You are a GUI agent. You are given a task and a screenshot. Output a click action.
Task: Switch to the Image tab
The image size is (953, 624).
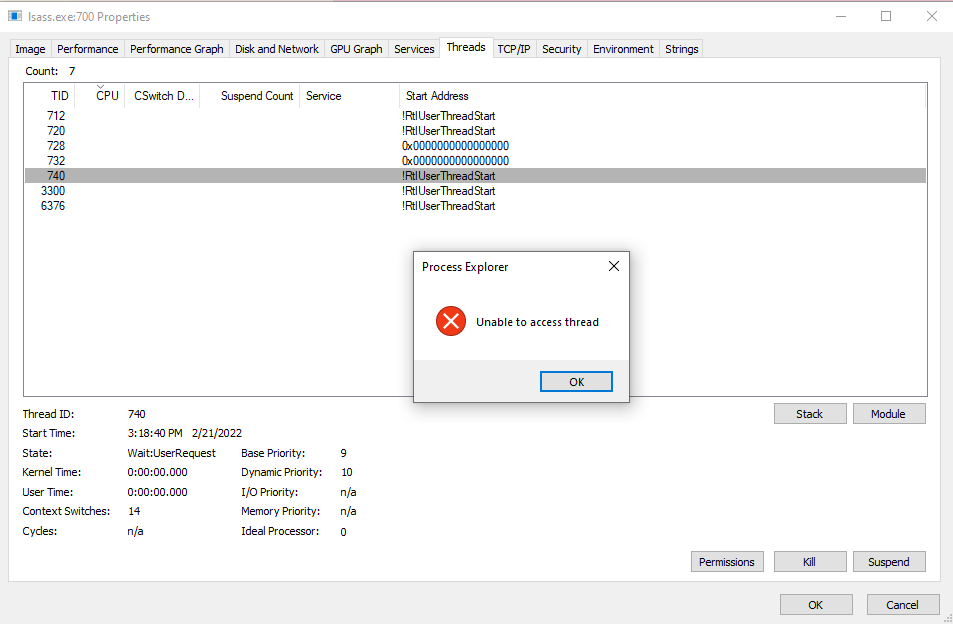(x=30, y=49)
